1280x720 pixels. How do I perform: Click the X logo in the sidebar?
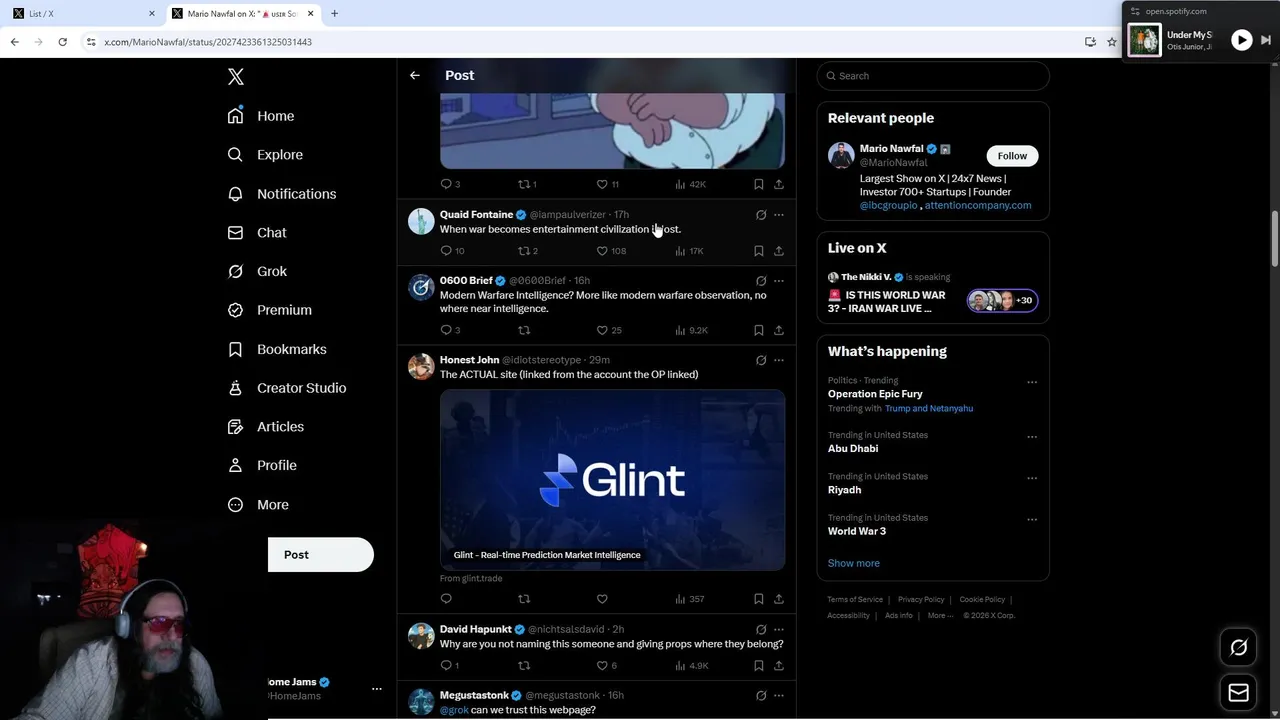tap(236, 77)
